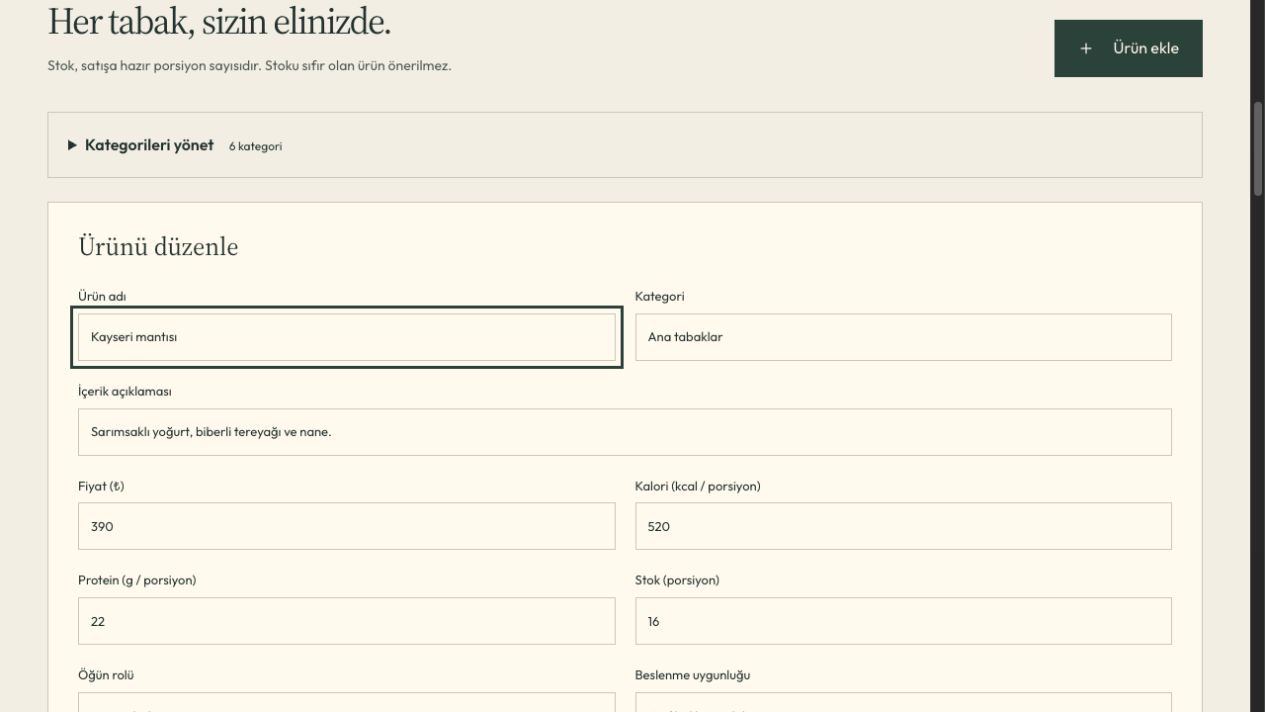Expand the Kategorileri yönet disclosure triangle
Image resolution: width=1265 pixels, height=712 pixels.
point(72,145)
